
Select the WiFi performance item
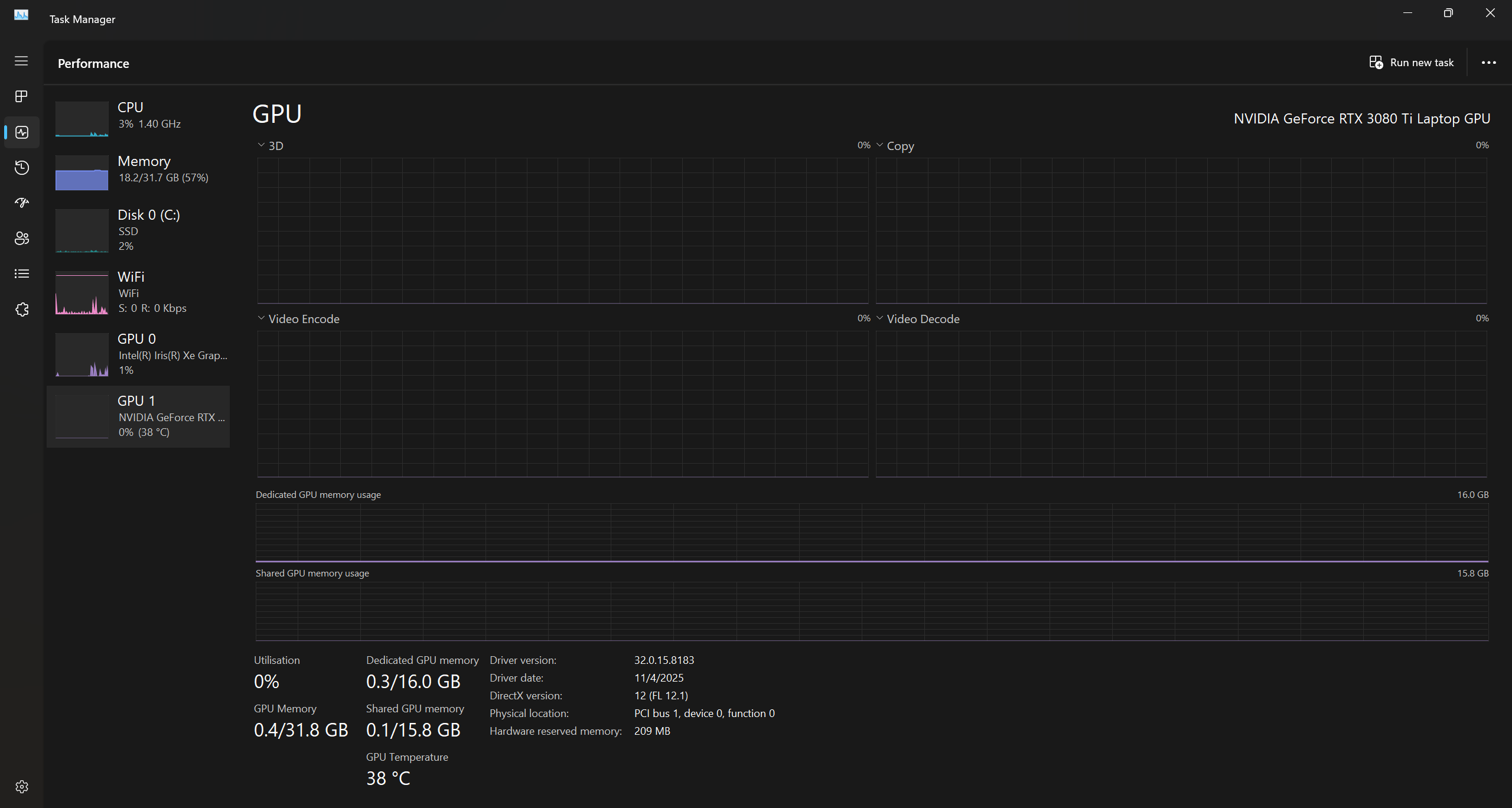(138, 292)
